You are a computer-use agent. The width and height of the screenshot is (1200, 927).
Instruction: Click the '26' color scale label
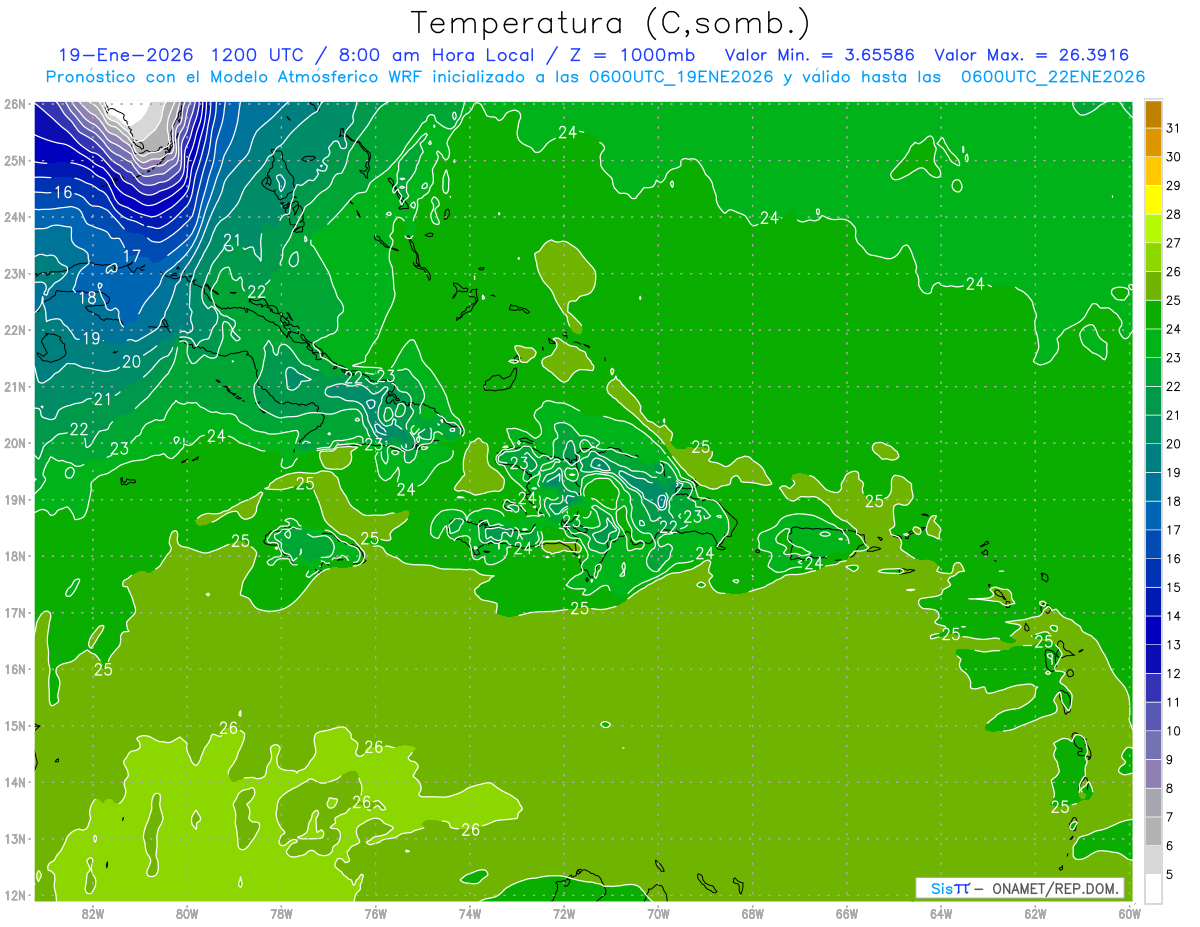(1173, 272)
